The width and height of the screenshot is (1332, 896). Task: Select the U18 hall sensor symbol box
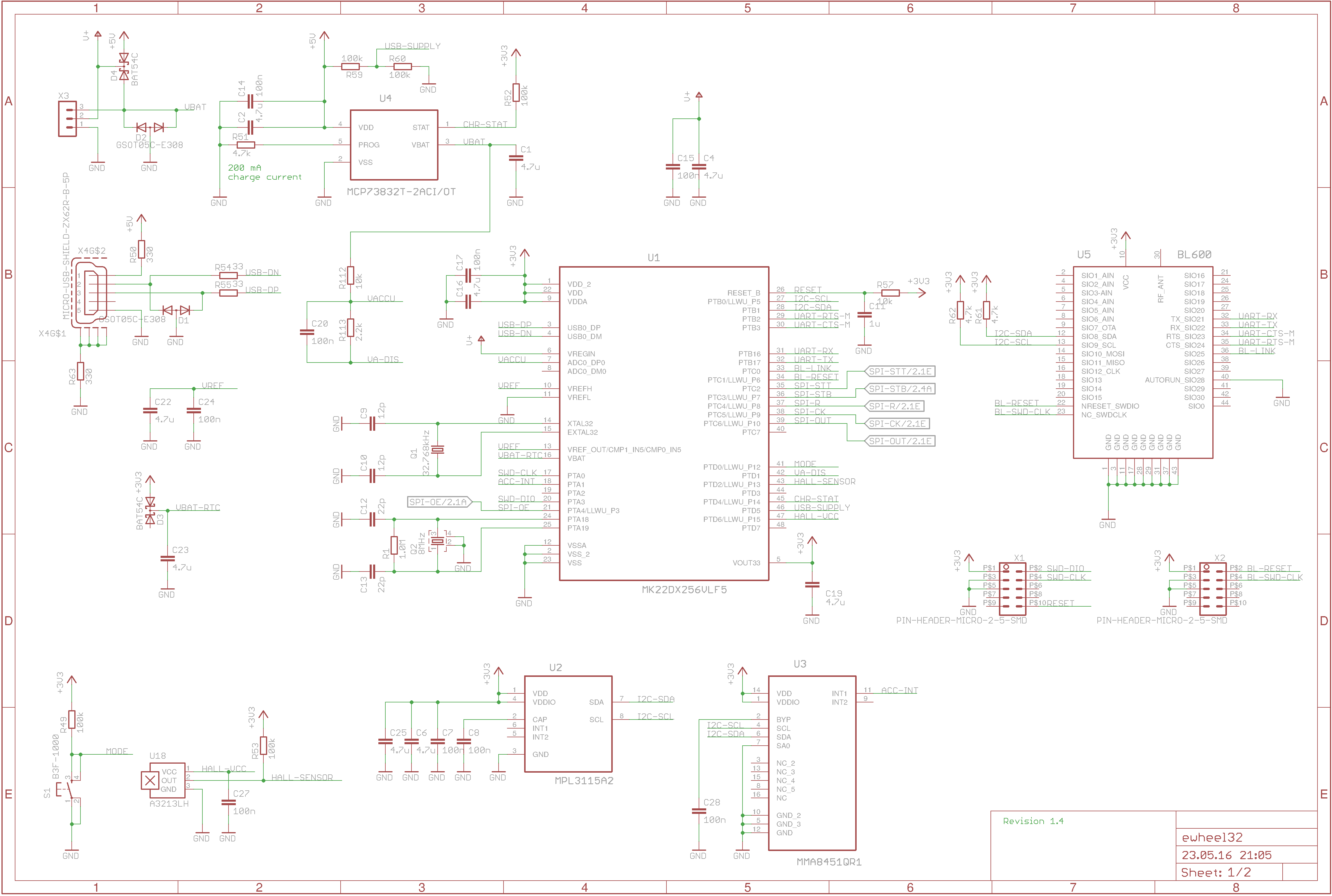pyautogui.click(x=163, y=780)
